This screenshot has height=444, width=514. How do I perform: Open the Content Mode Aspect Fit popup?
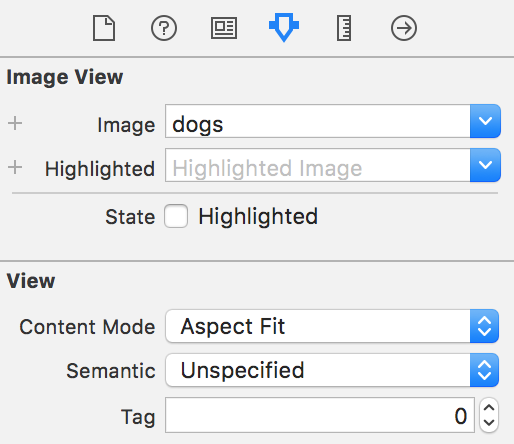(x=332, y=326)
